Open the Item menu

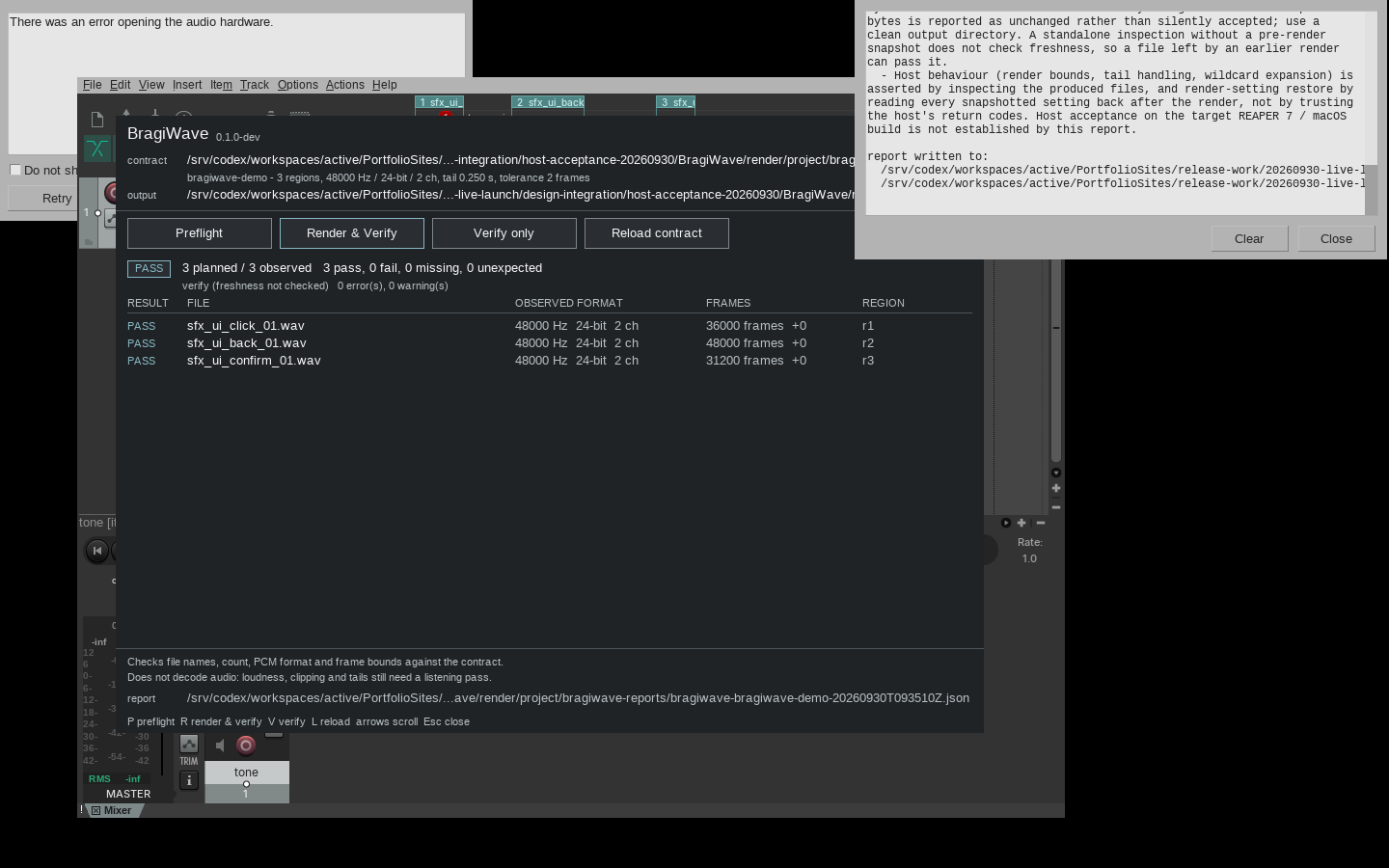click(x=221, y=85)
